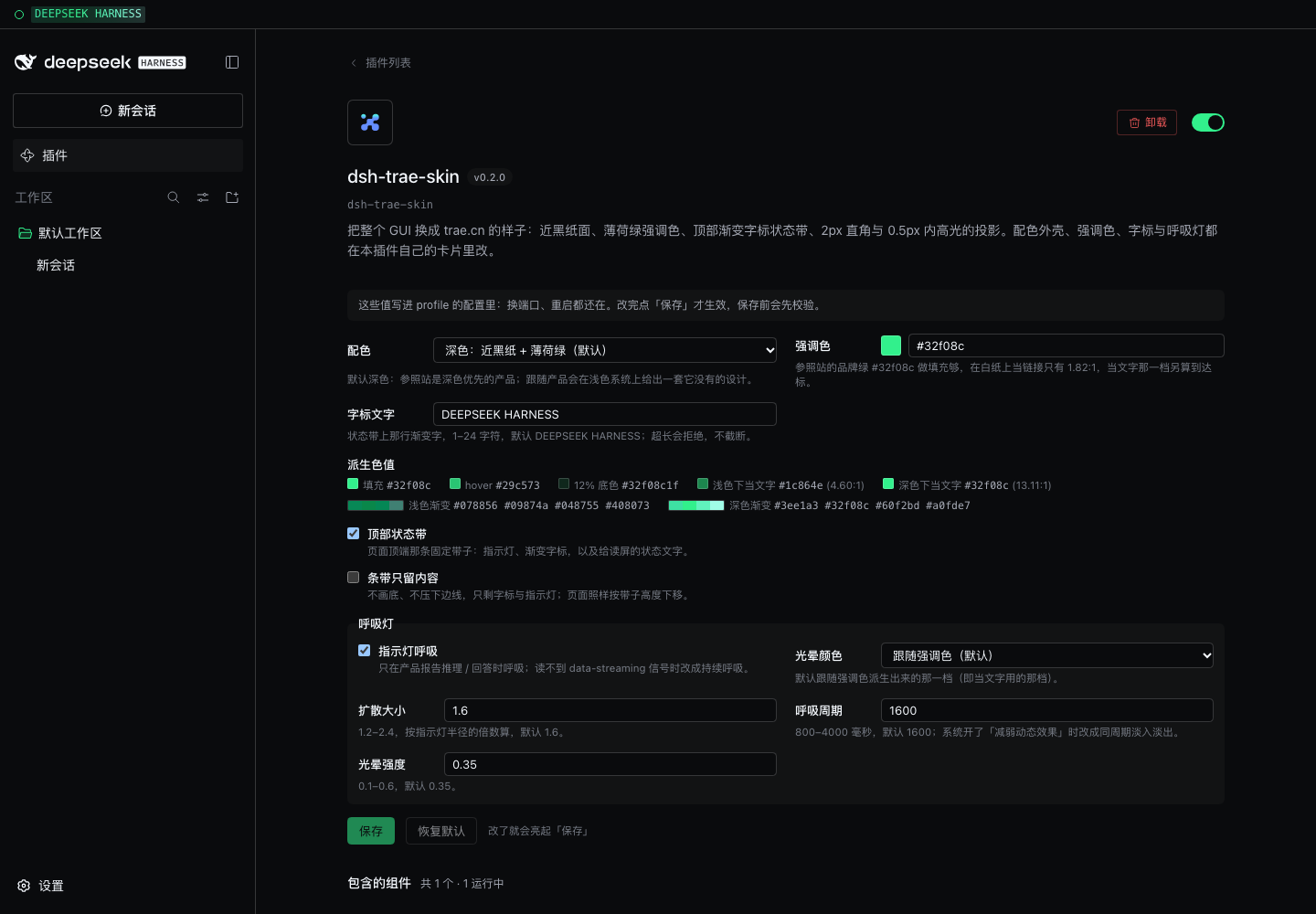Screen dimensions: 1316x914
Task: Click the 12% 底色 swatch
Action: (564, 484)
